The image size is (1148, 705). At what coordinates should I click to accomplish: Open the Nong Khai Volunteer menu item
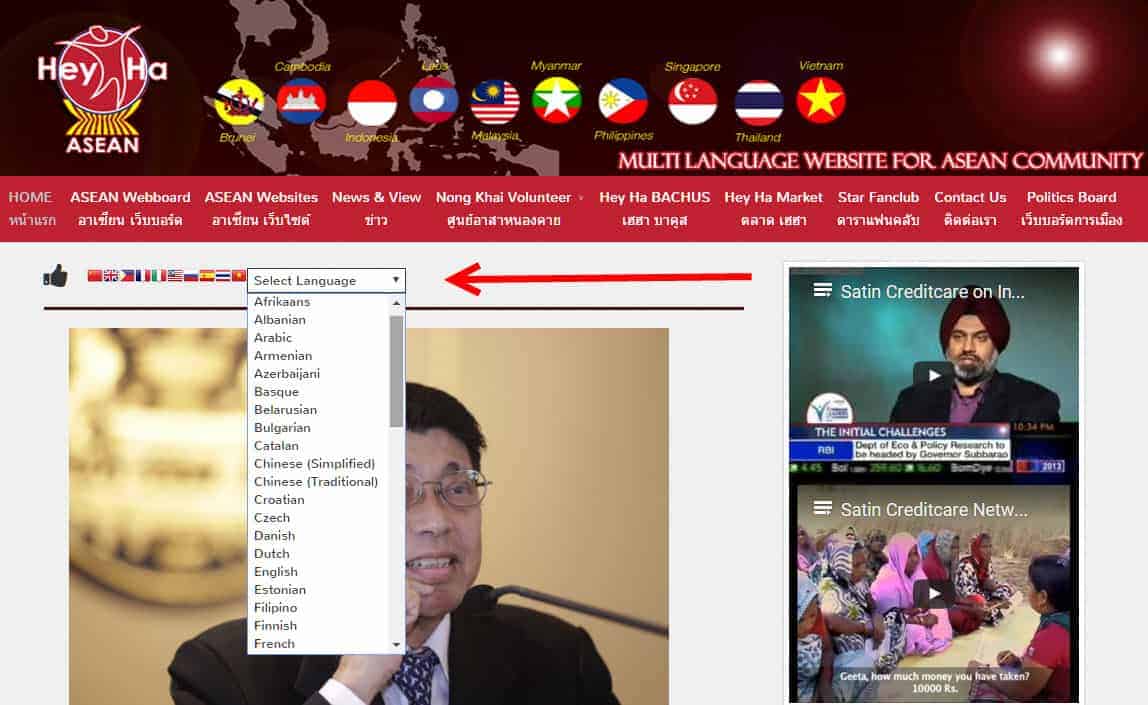504,208
